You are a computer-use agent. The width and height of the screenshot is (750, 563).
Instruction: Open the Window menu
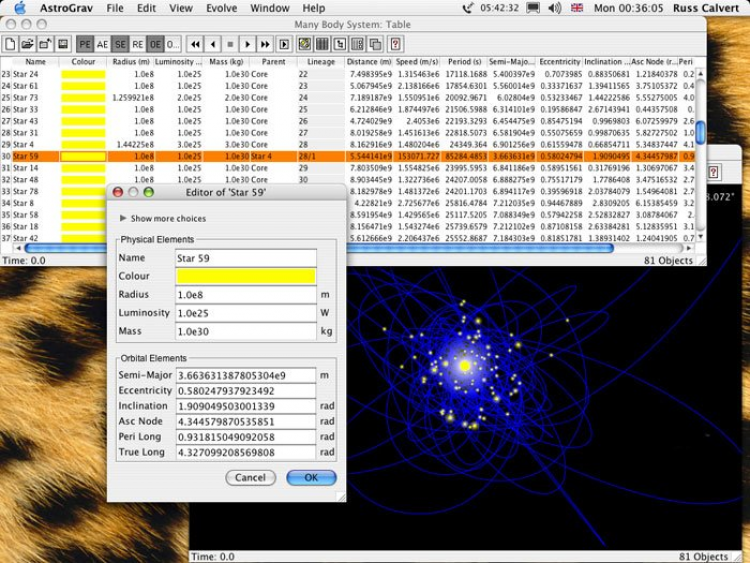pyautogui.click(x=270, y=8)
